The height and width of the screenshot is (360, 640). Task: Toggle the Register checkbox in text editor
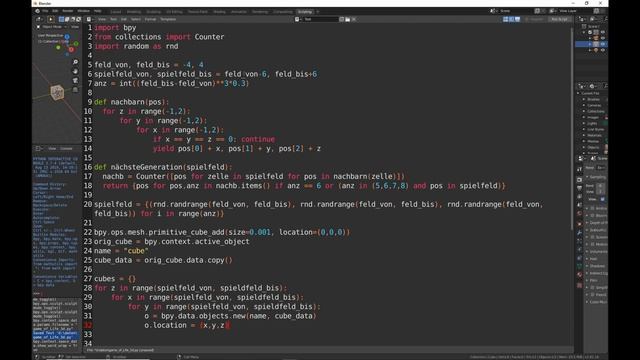[534, 19]
